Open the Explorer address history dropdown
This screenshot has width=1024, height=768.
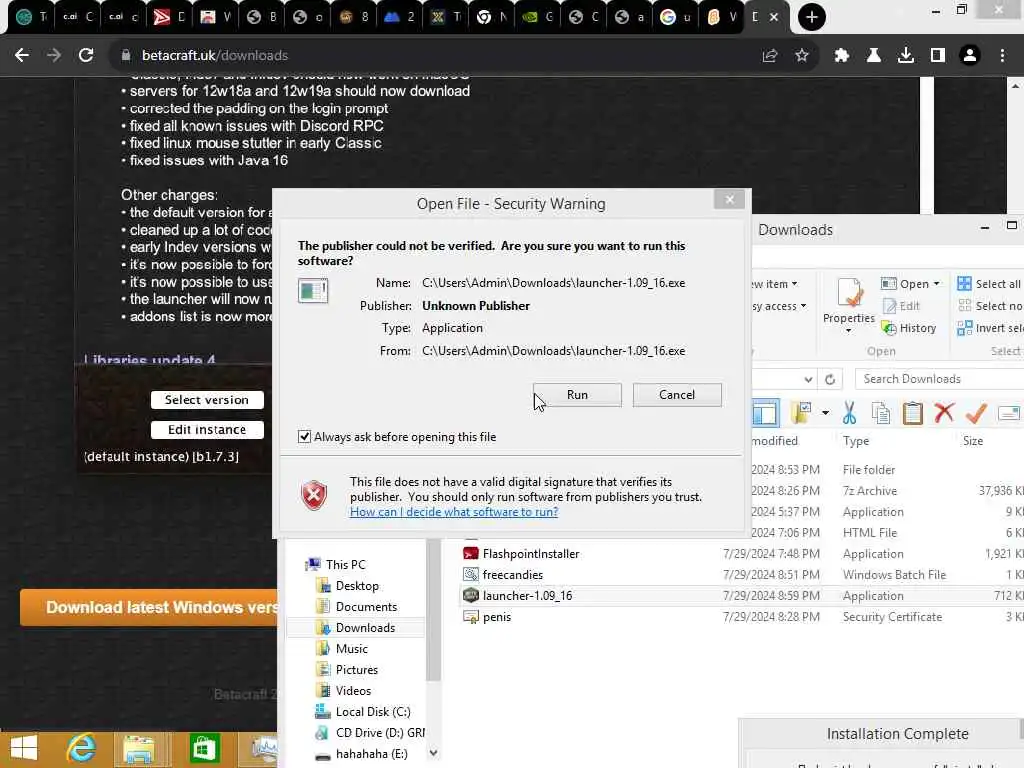coord(808,379)
